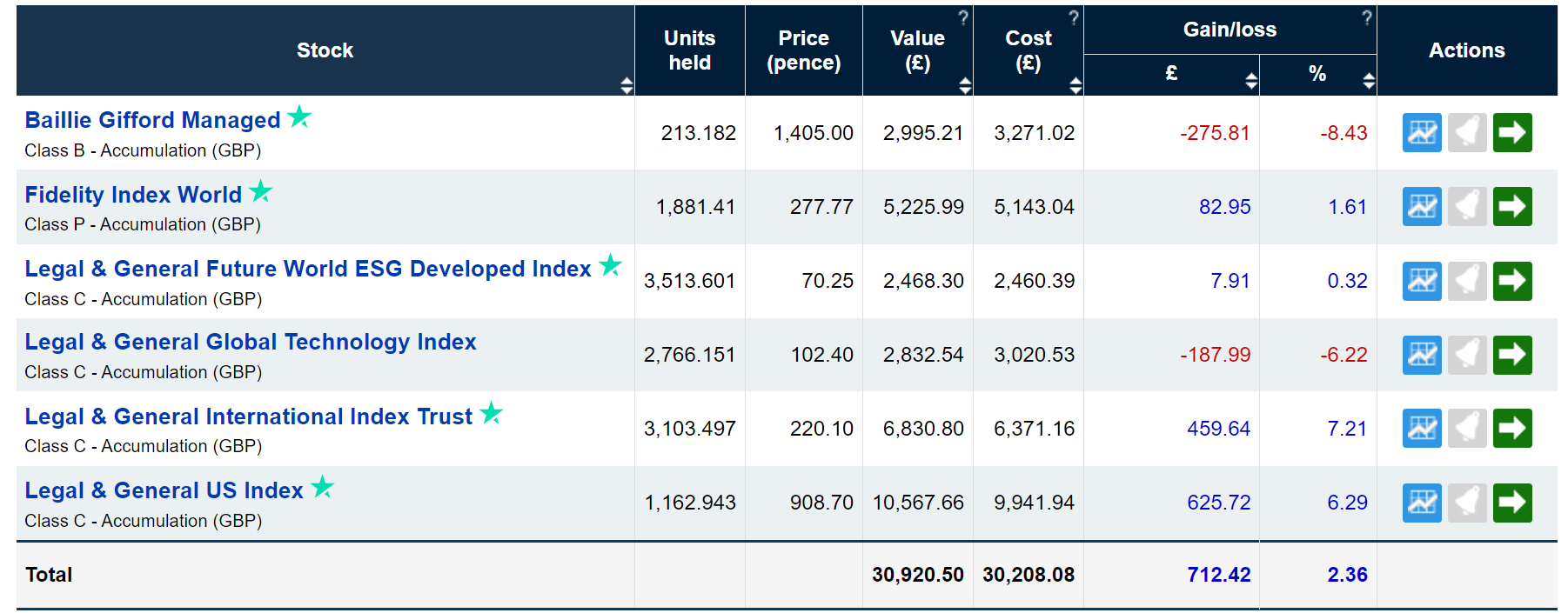The height and width of the screenshot is (613, 1568).
Task: Open the chart icon for Legal & General US Index
Action: (1422, 503)
